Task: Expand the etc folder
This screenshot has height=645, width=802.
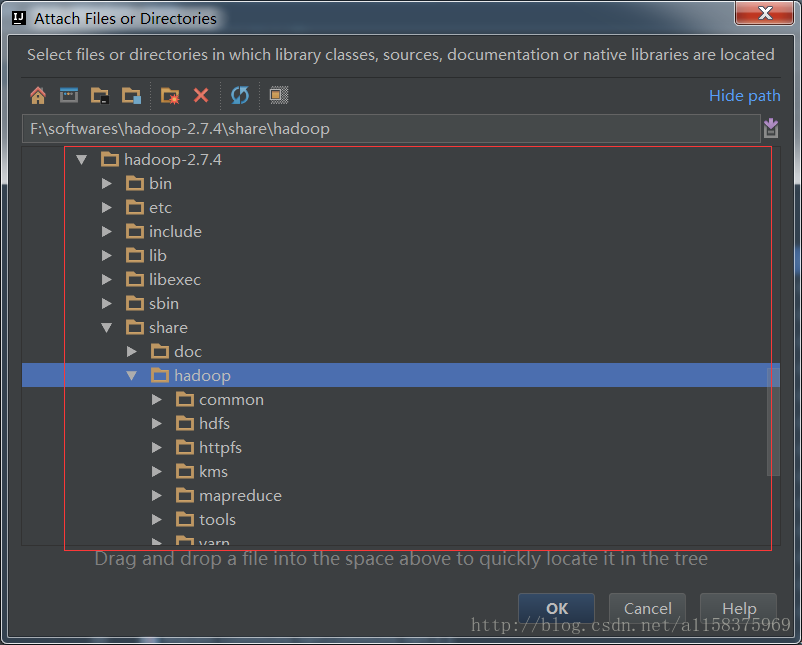Action: click(106, 208)
